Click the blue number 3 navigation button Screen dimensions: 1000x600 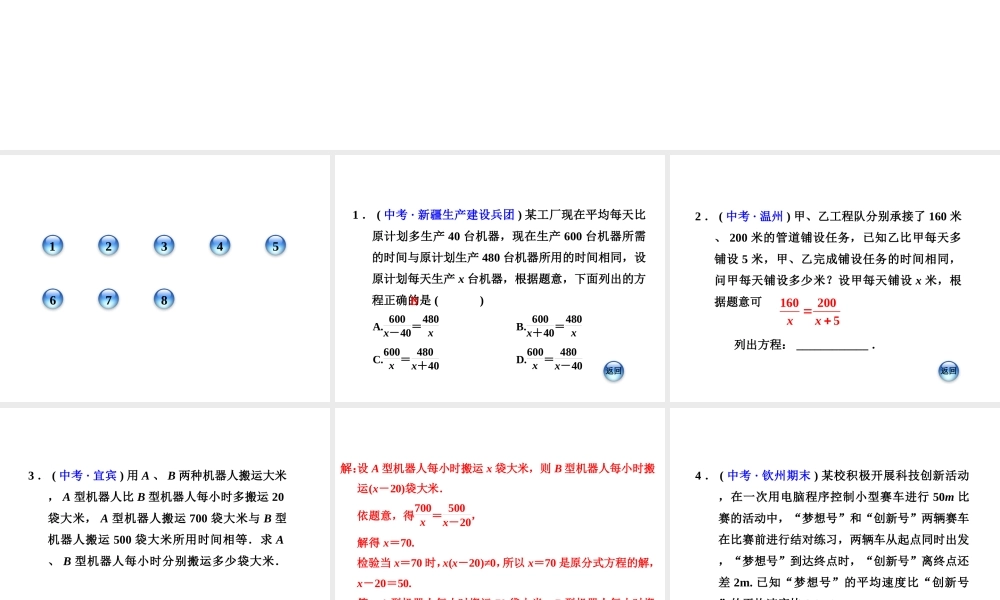164,245
